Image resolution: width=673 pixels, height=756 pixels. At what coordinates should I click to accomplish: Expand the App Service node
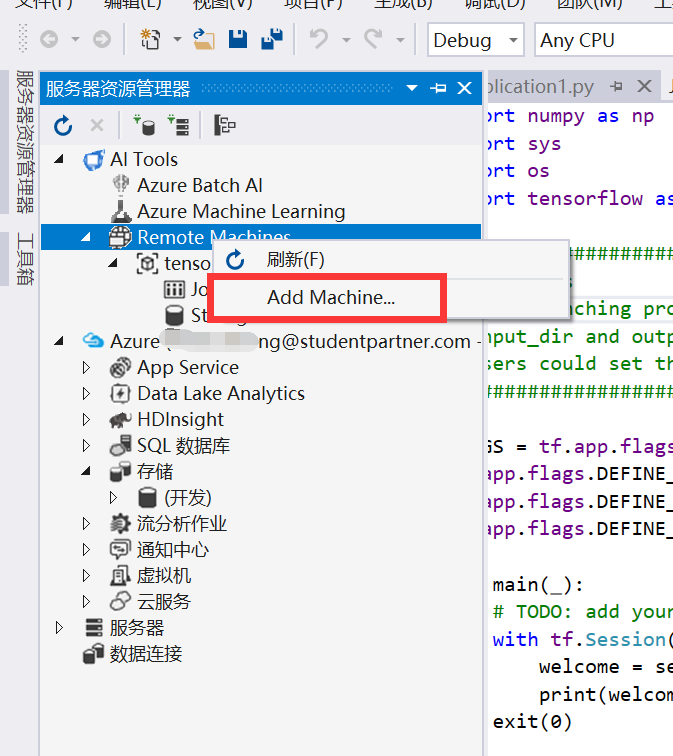(x=86, y=367)
